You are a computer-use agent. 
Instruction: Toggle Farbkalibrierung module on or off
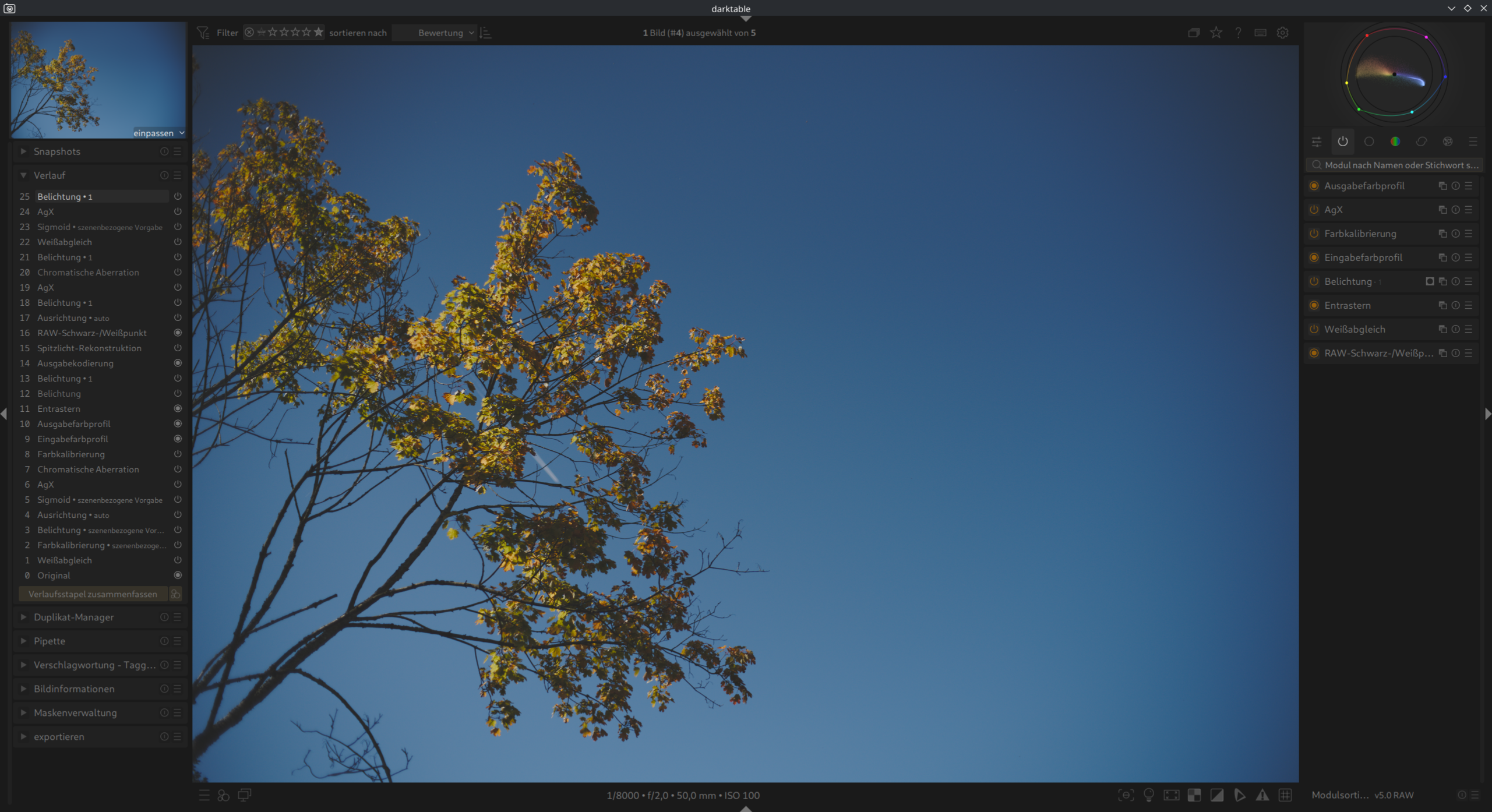point(1314,234)
